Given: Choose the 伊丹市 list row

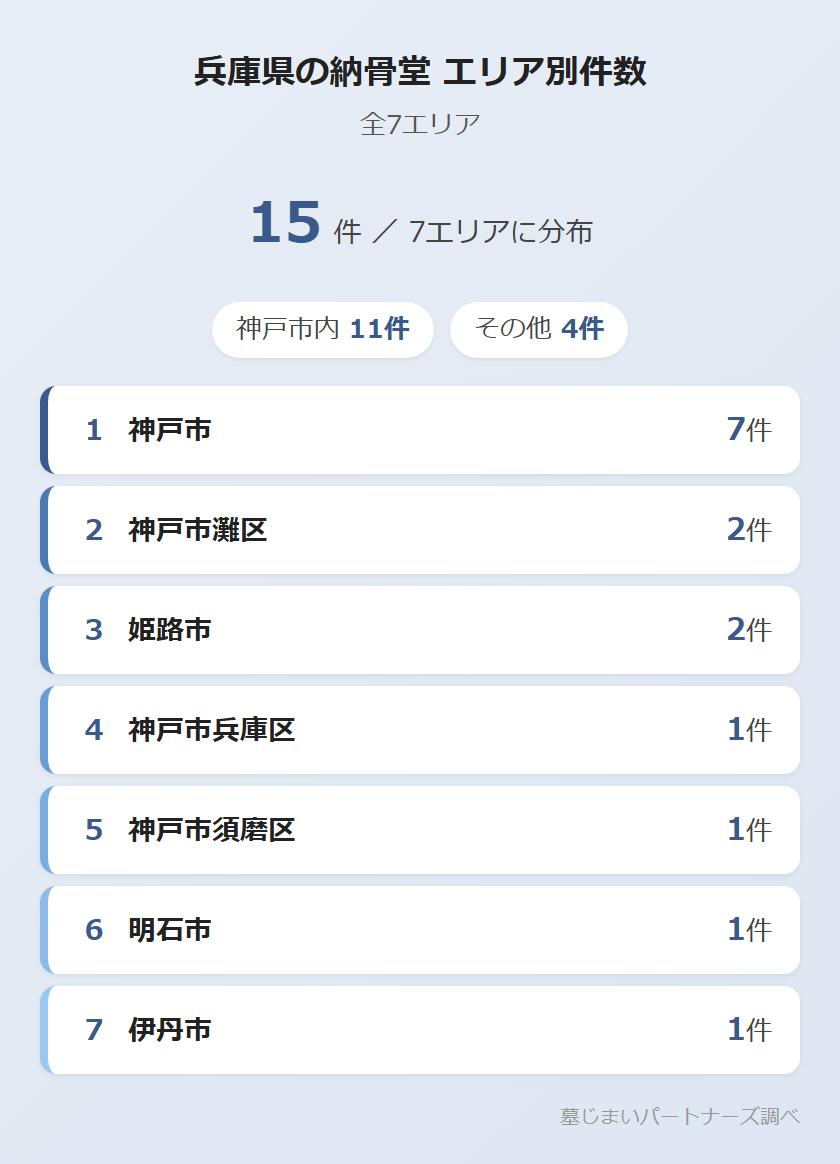Looking at the screenshot, I should click(420, 1030).
